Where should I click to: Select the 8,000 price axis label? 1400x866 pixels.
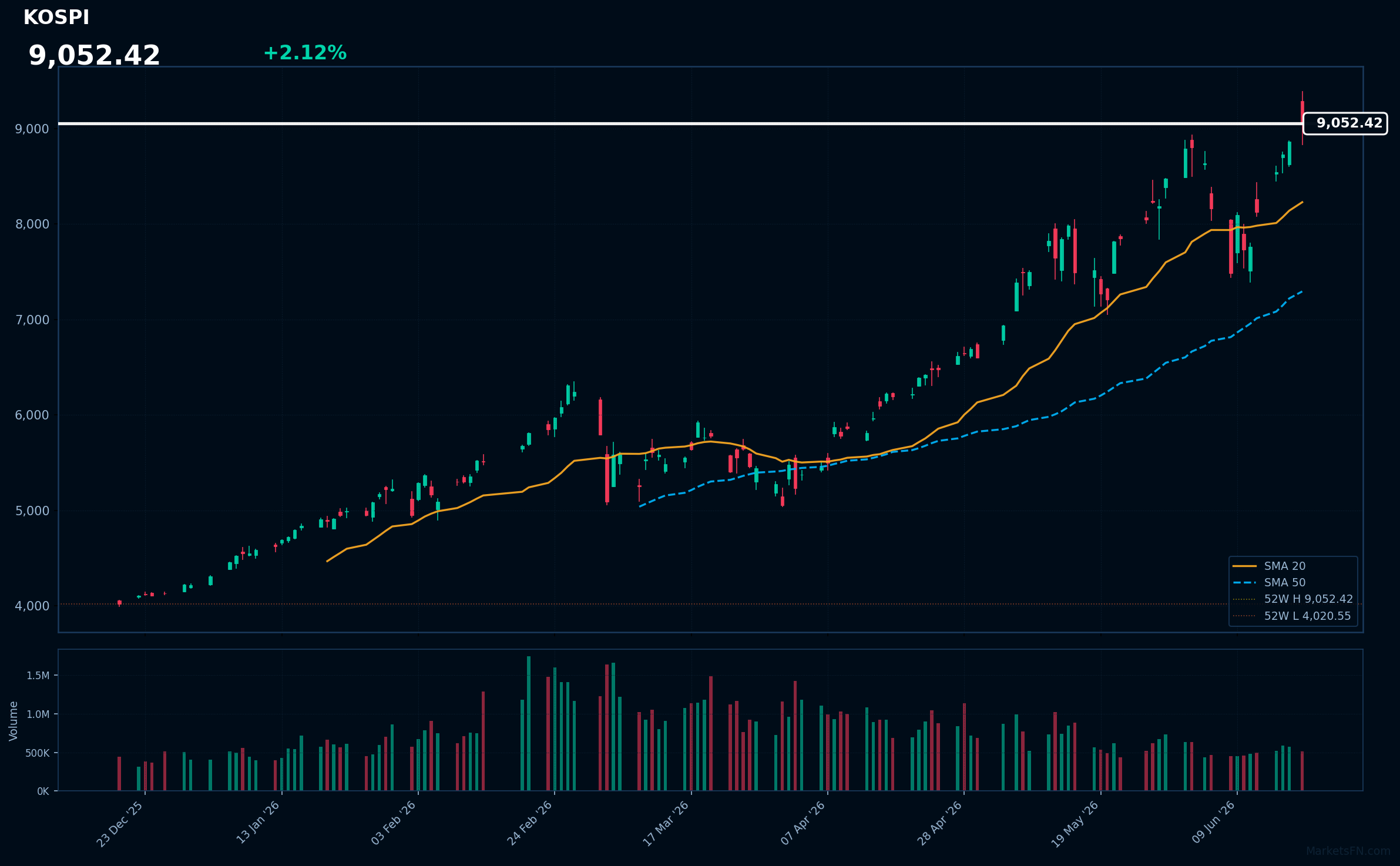[x=32, y=224]
